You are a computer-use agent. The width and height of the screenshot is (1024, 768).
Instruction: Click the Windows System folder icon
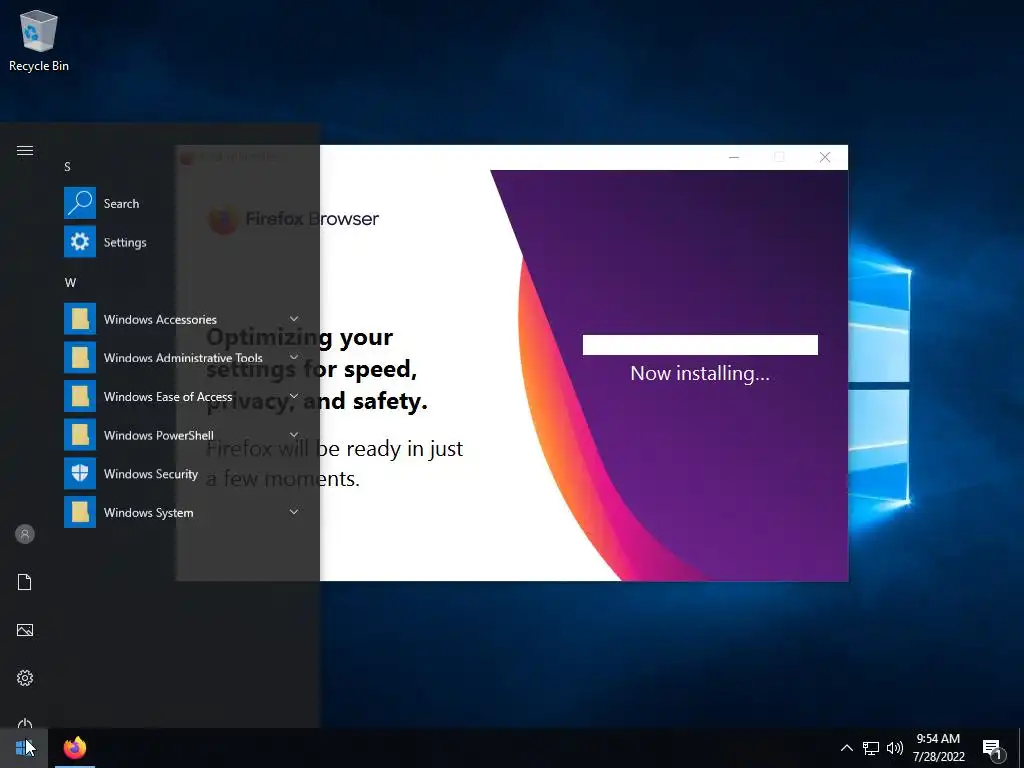[80, 512]
